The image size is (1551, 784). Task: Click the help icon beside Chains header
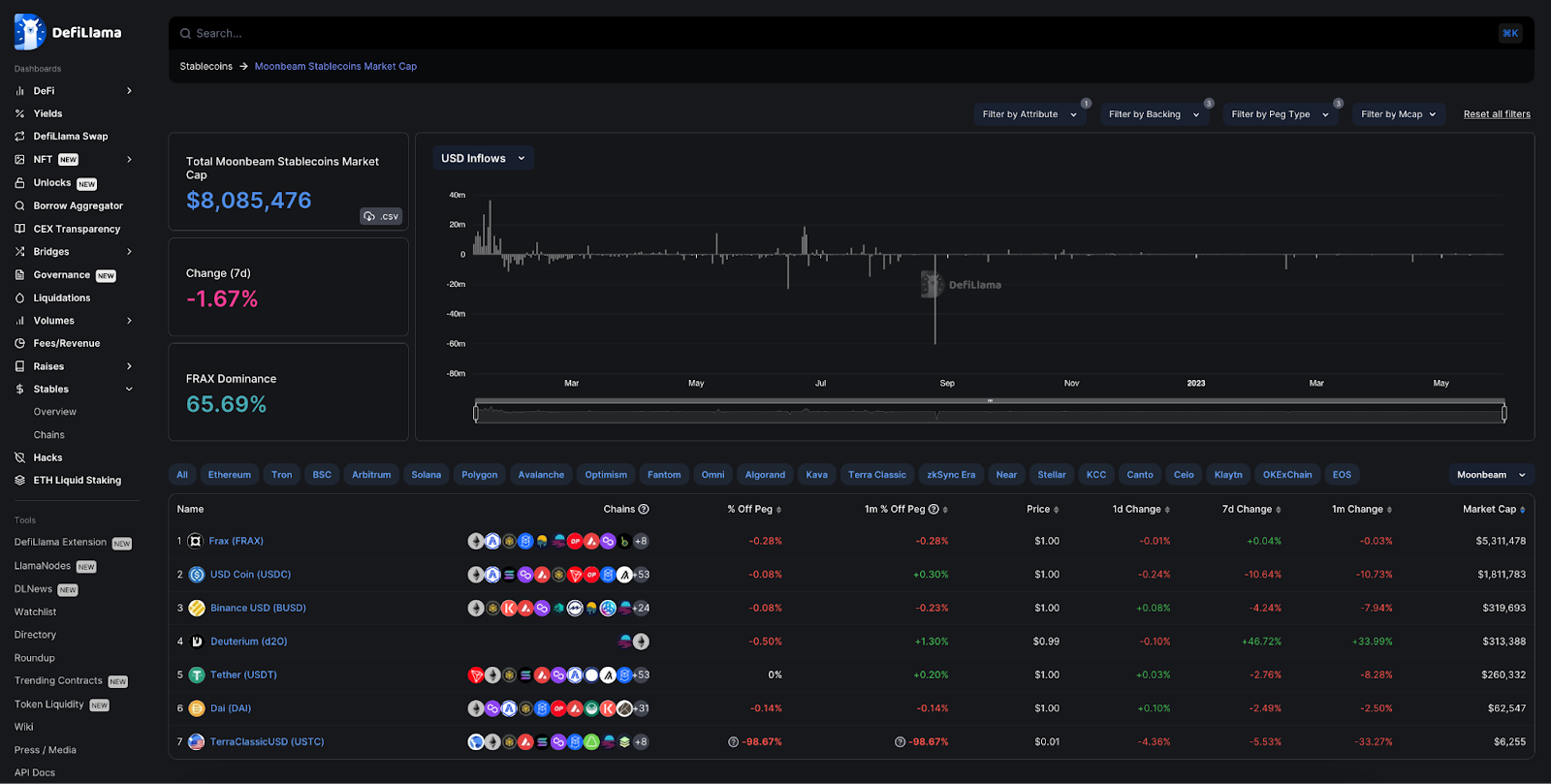point(644,509)
